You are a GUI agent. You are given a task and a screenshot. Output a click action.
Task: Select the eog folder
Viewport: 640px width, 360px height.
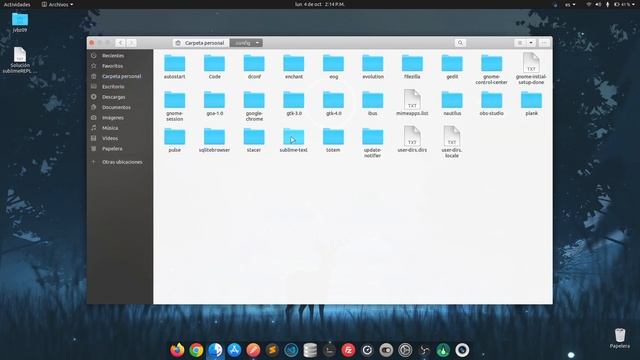[x=333, y=67]
